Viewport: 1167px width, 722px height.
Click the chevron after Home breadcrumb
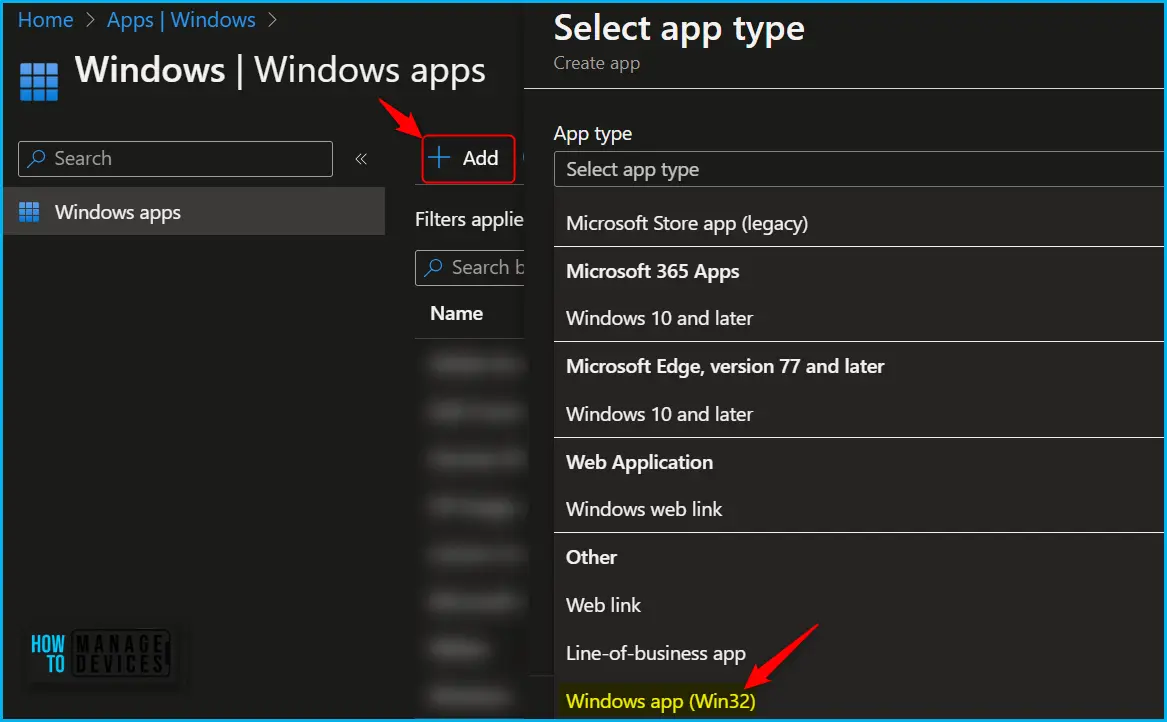90,20
